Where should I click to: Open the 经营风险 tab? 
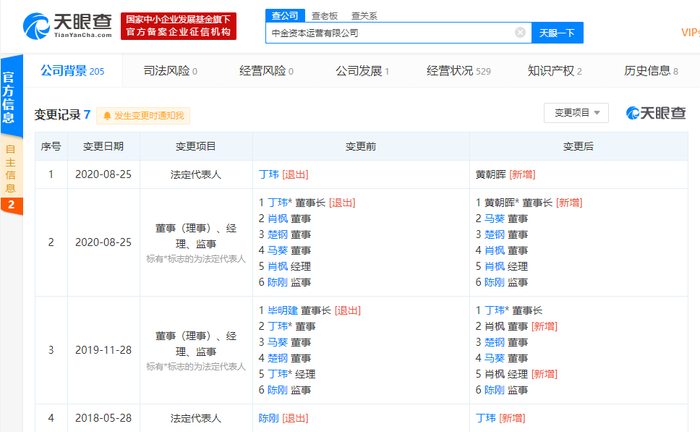point(266,71)
